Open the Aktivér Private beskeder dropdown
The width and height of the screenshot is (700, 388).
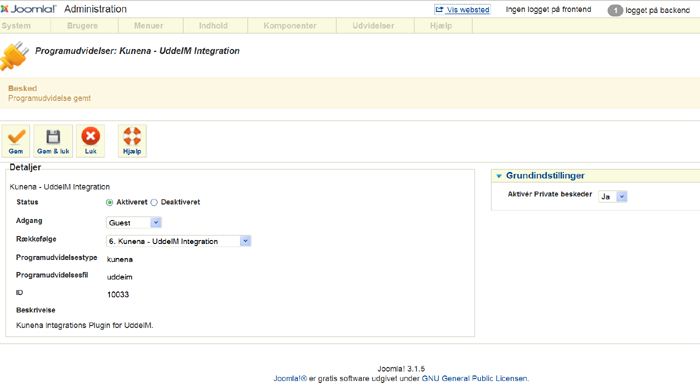(613, 196)
